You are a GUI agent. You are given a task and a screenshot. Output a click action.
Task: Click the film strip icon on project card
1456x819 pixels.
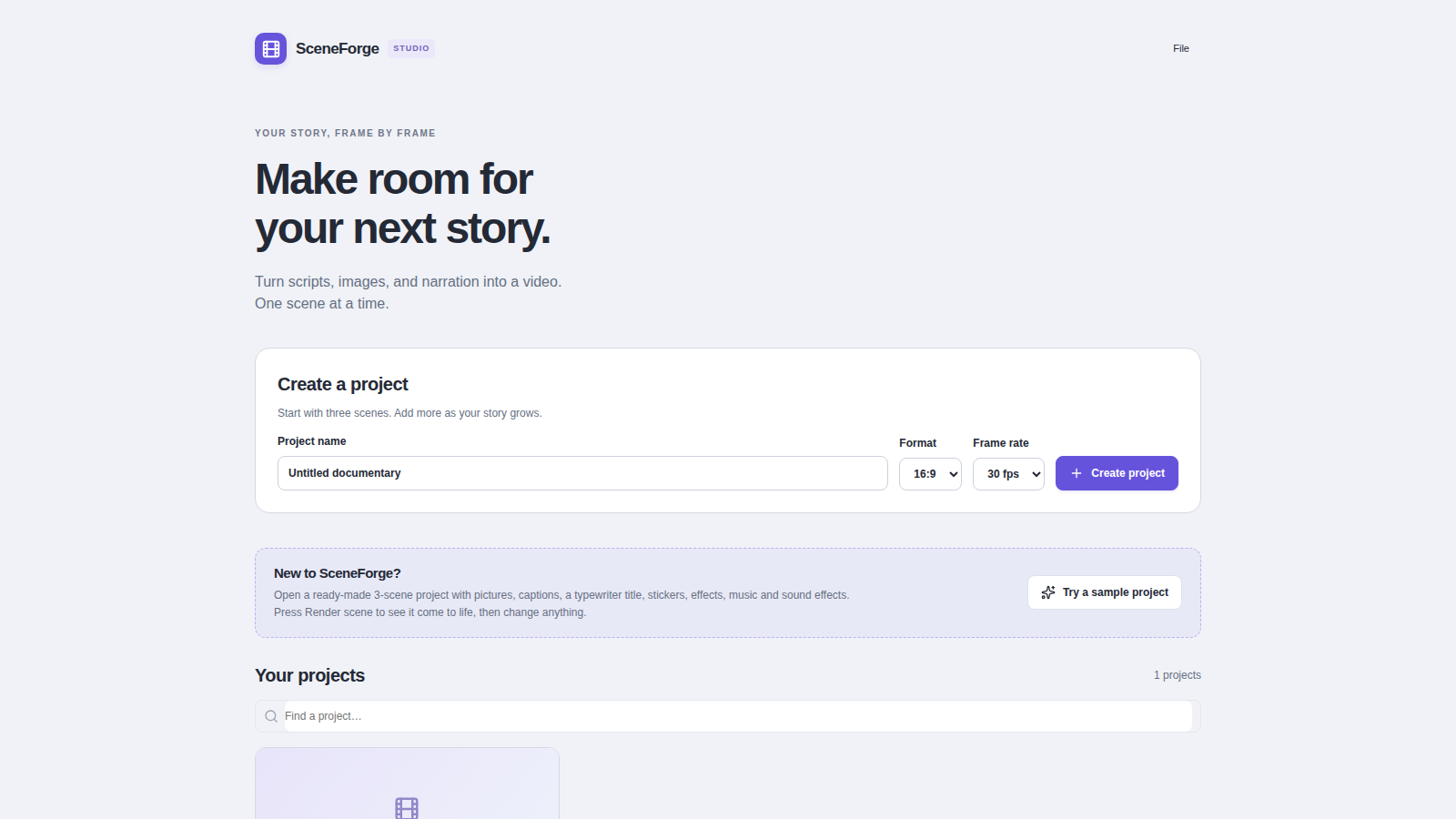point(407,808)
